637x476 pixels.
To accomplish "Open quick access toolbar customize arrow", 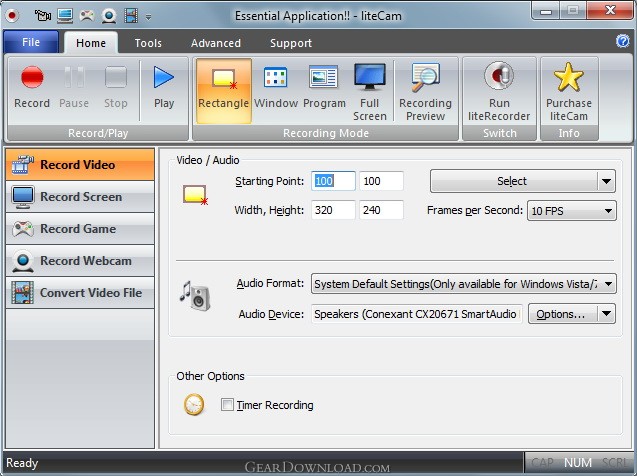I will coord(148,17).
